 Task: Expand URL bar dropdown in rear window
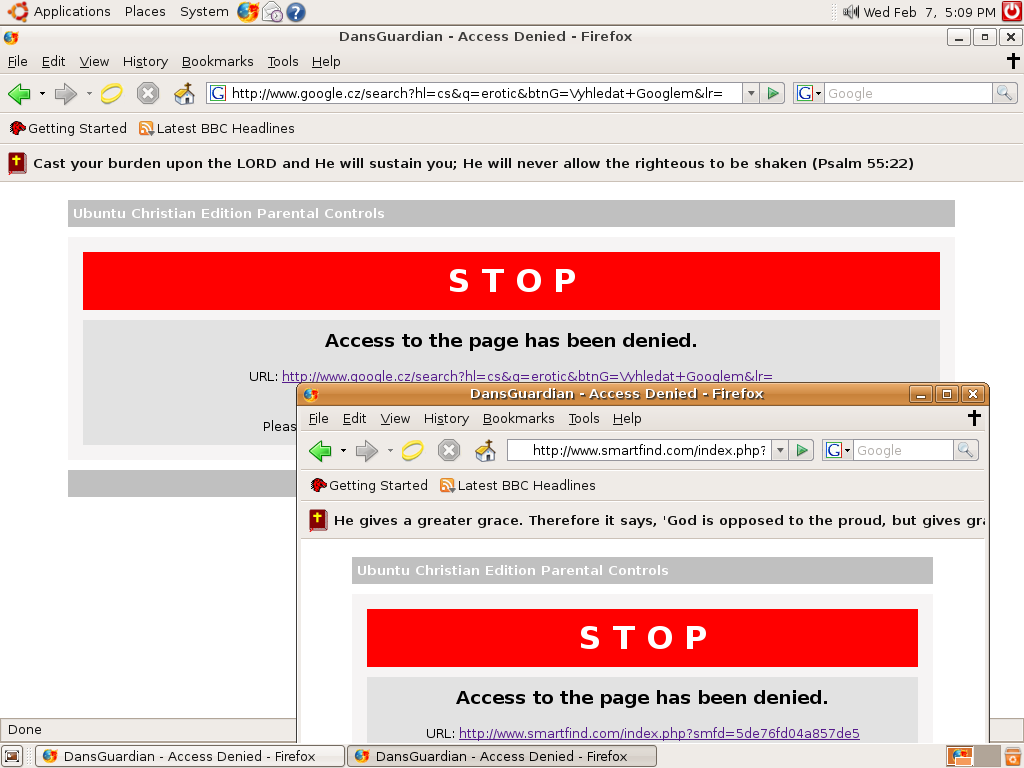point(751,93)
